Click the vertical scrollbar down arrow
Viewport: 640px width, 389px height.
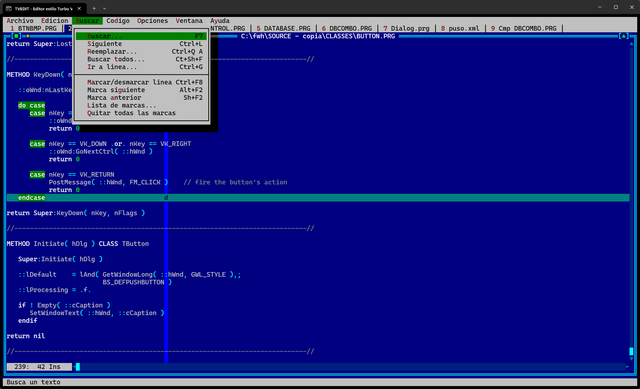click(x=631, y=359)
